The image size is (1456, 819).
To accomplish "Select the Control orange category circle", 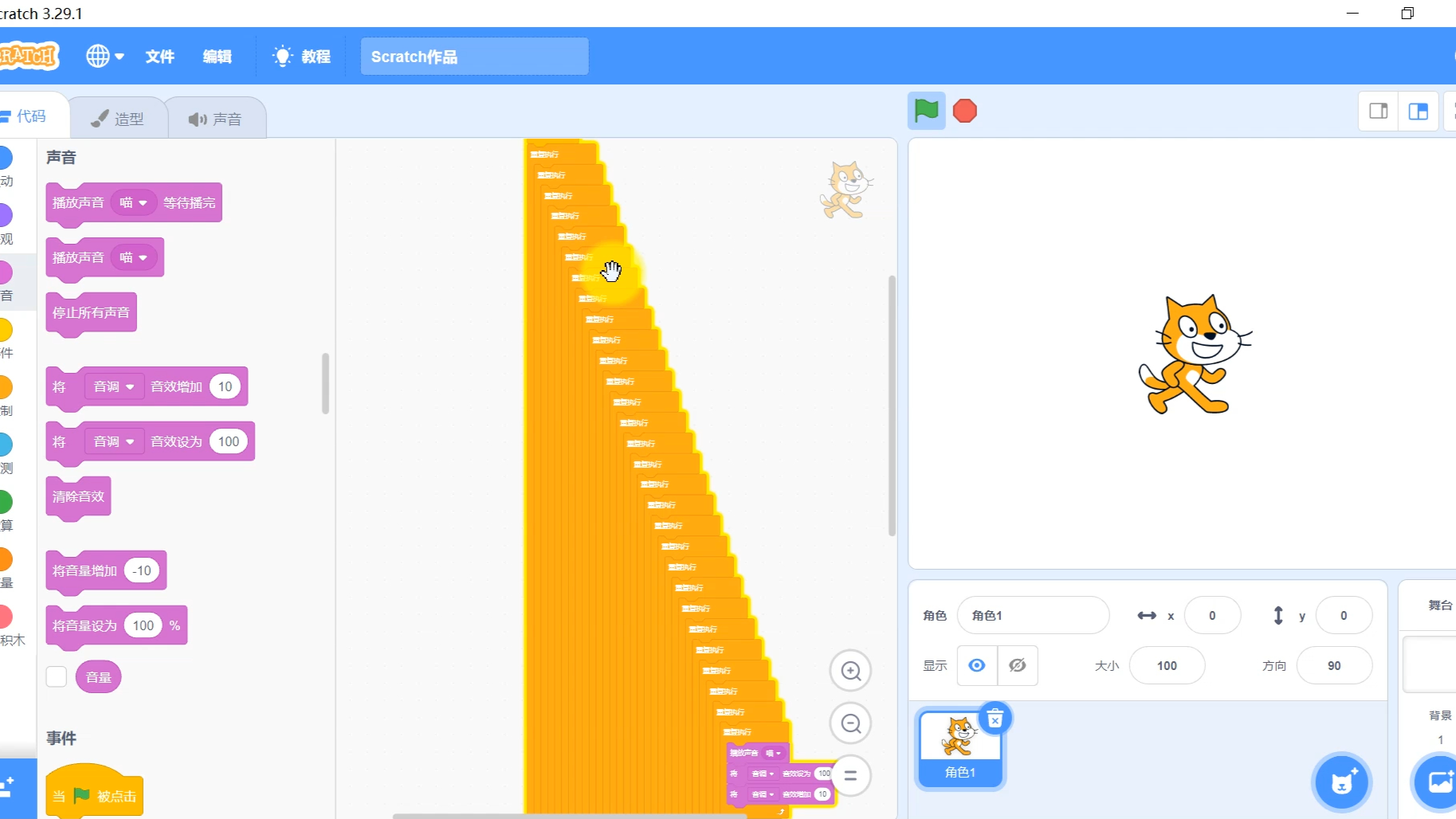I will pyautogui.click(x=5, y=387).
